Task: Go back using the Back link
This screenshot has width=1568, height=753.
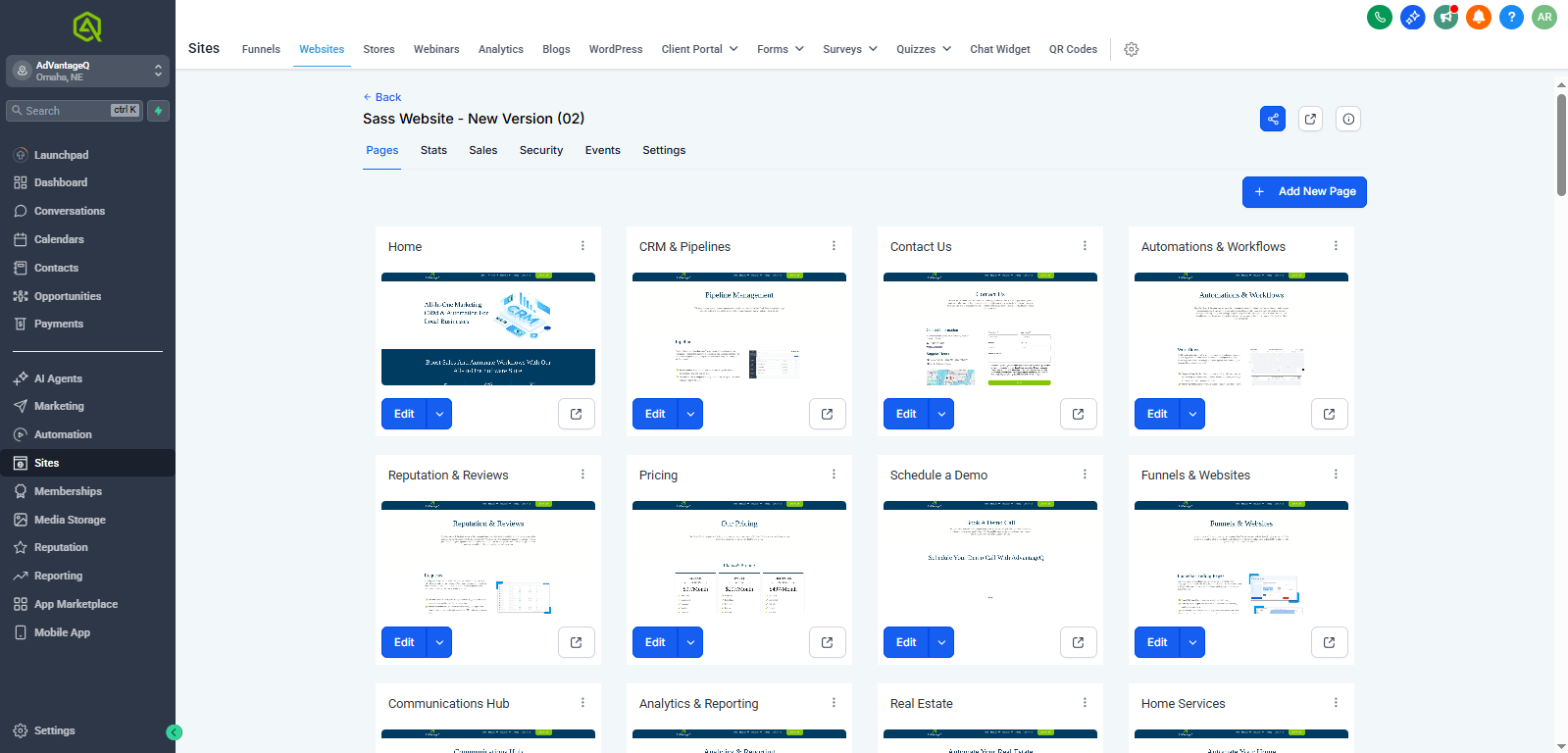Action: click(381, 97)
